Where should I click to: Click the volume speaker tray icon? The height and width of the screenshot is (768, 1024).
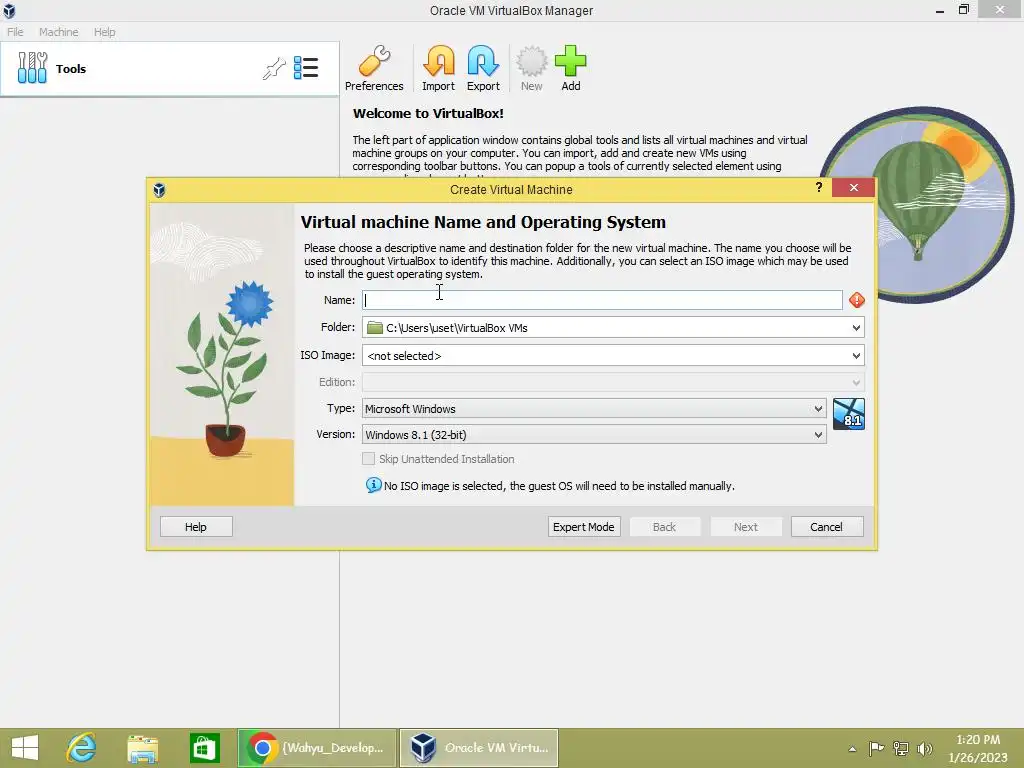[924, 748]
